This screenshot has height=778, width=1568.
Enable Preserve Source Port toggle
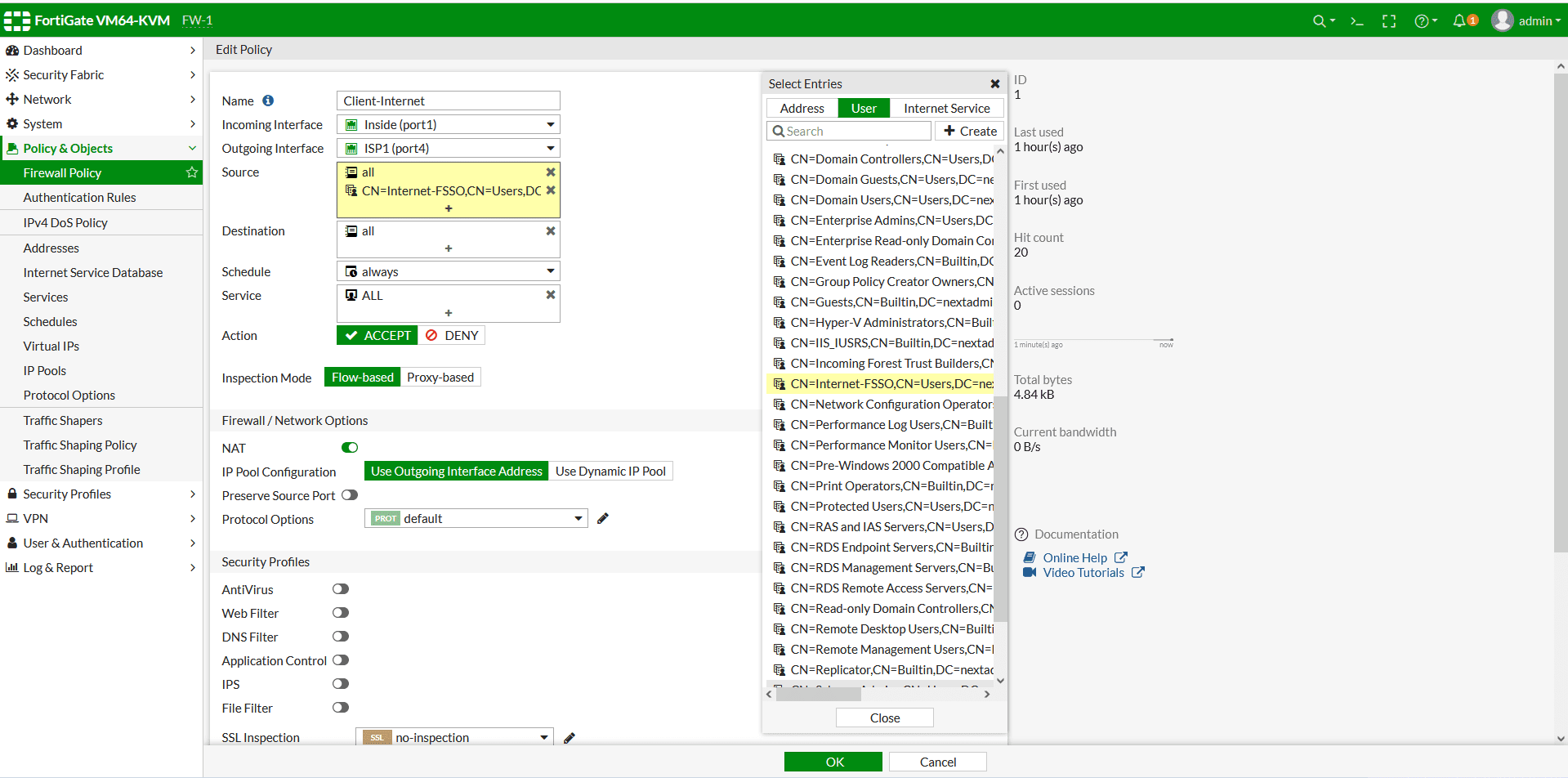(350, 494)
